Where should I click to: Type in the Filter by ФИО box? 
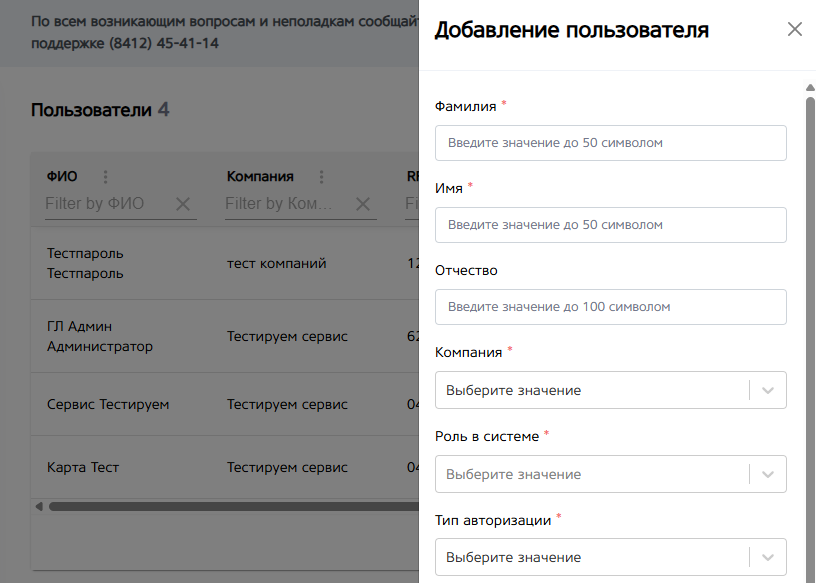coord(105,204)
